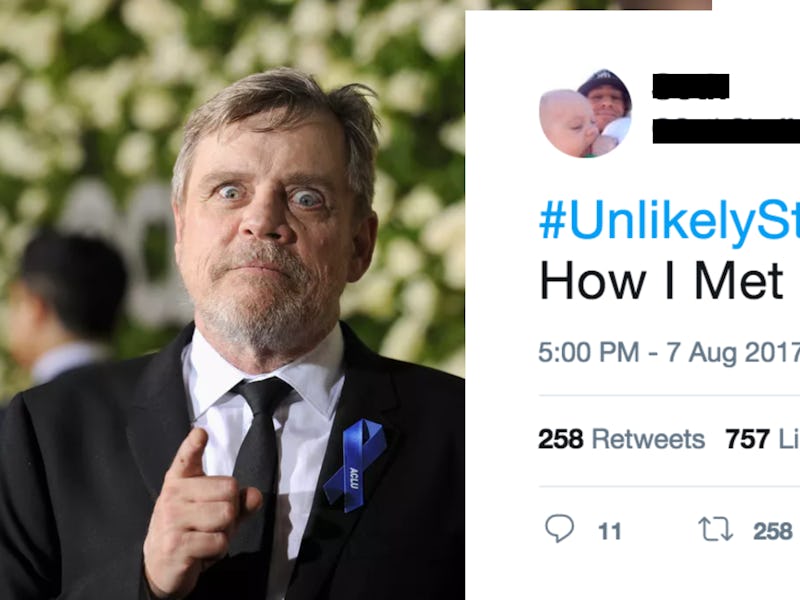Click the retweet arrows icon
Viewport: 800px width, 600px height.
pos(715,529)
